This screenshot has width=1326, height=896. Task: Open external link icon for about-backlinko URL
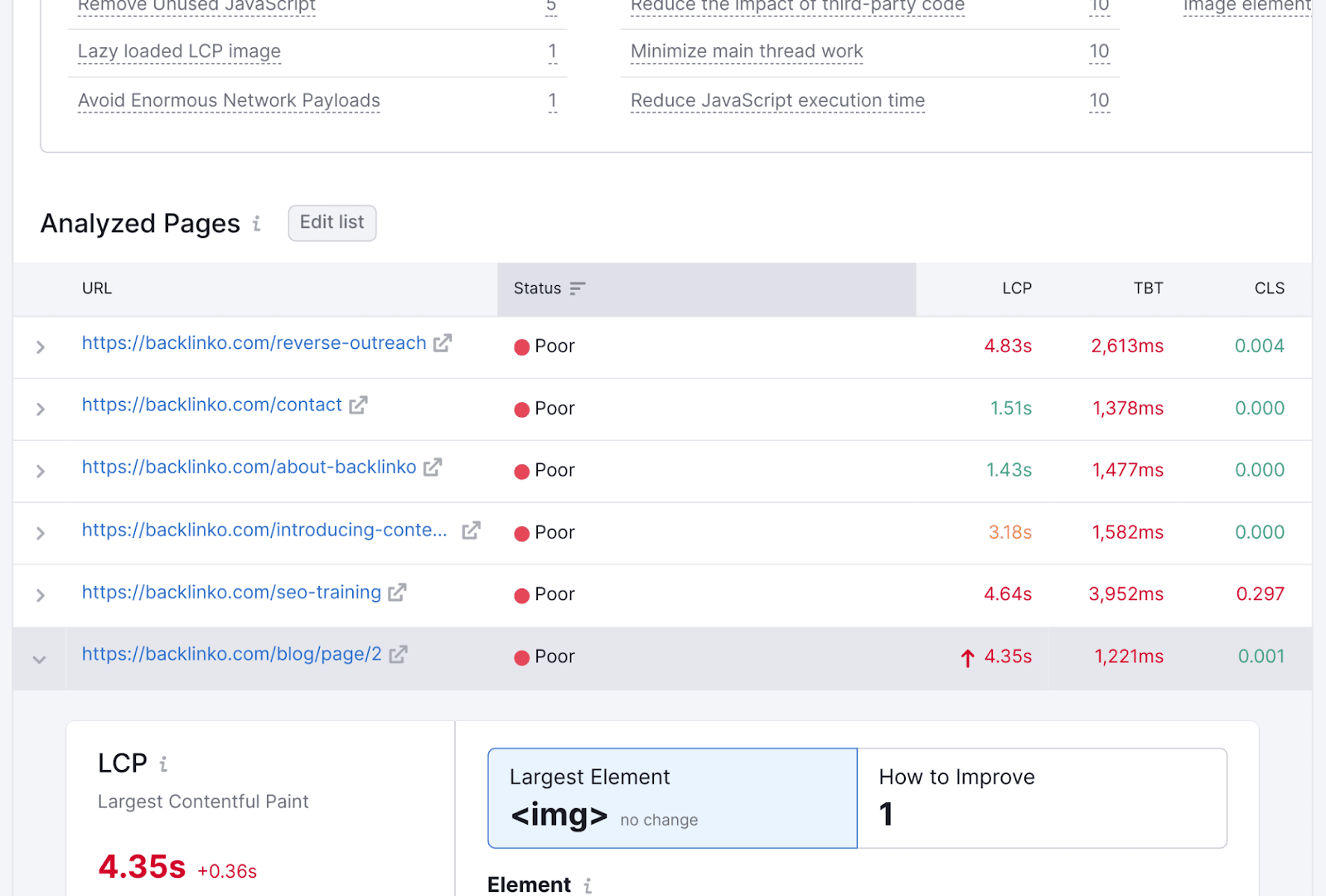(433, 467)
